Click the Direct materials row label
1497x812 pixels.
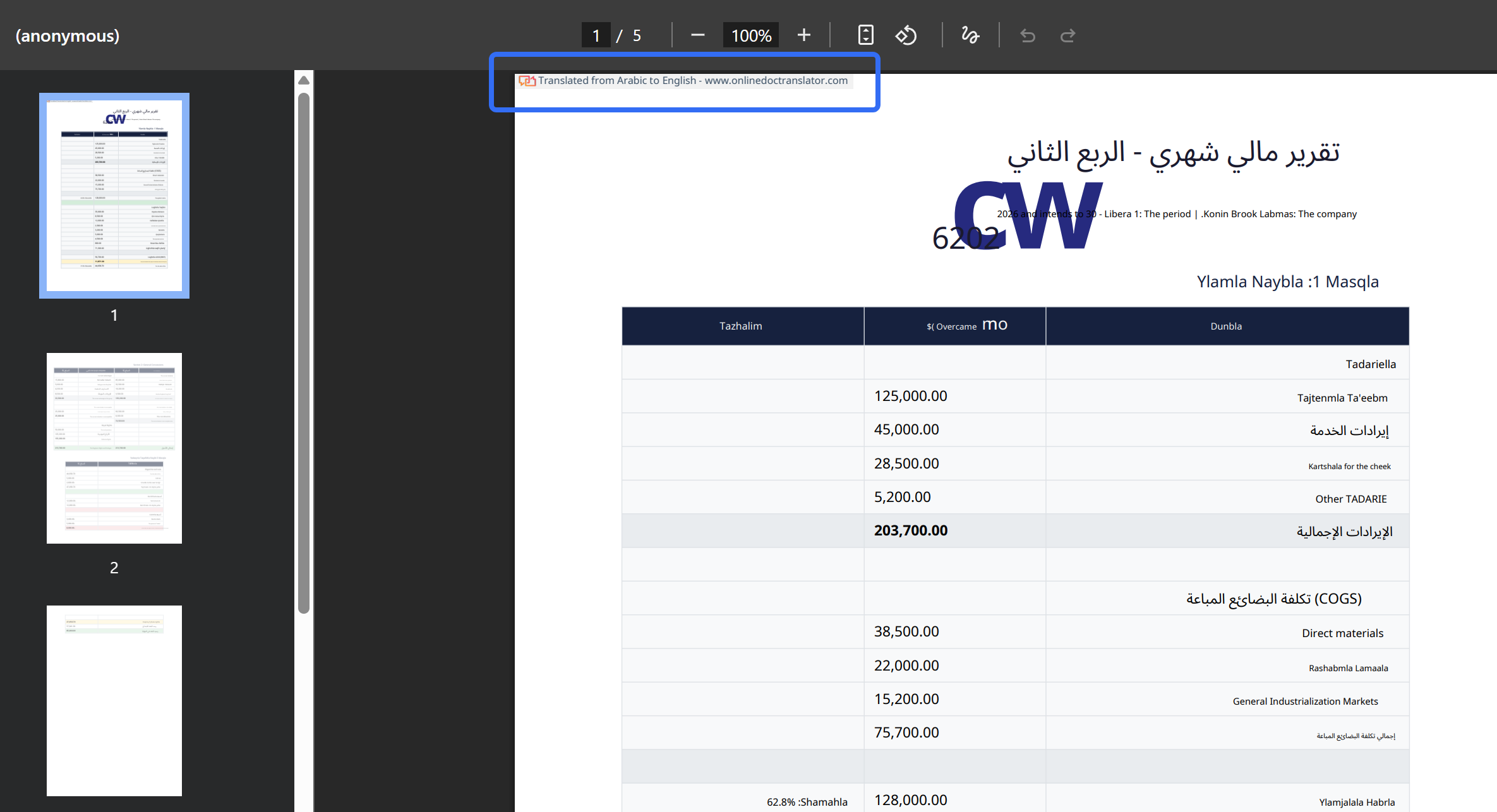pyautogui.click(x=1342, y=633)
